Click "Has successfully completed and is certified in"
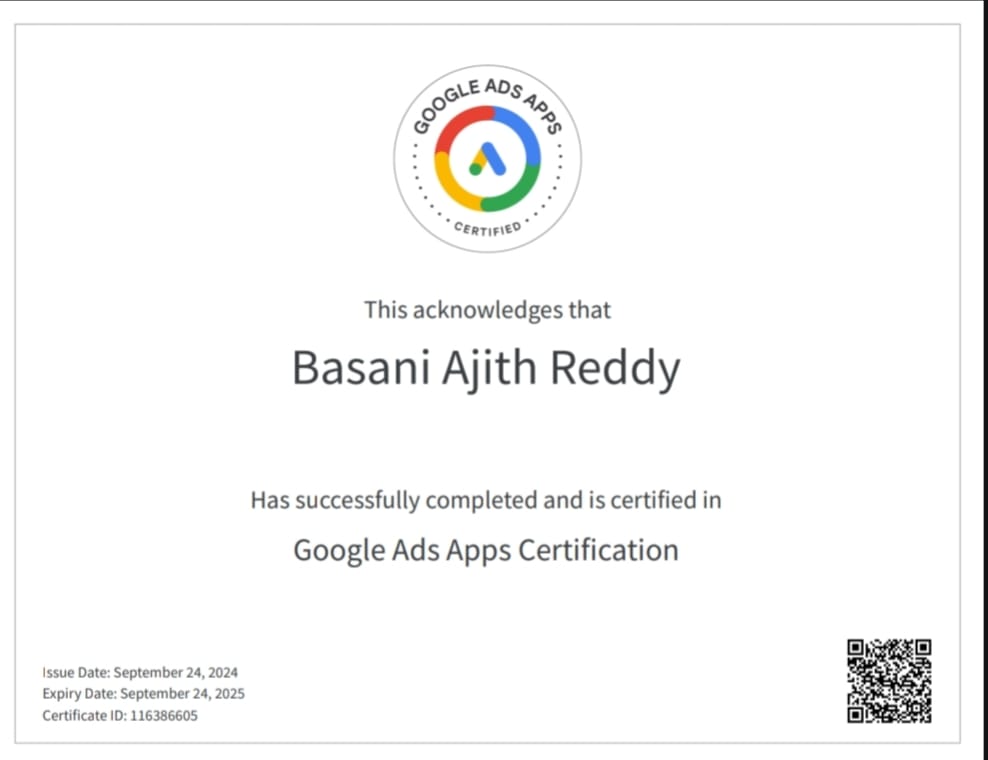 pos(486,500)
